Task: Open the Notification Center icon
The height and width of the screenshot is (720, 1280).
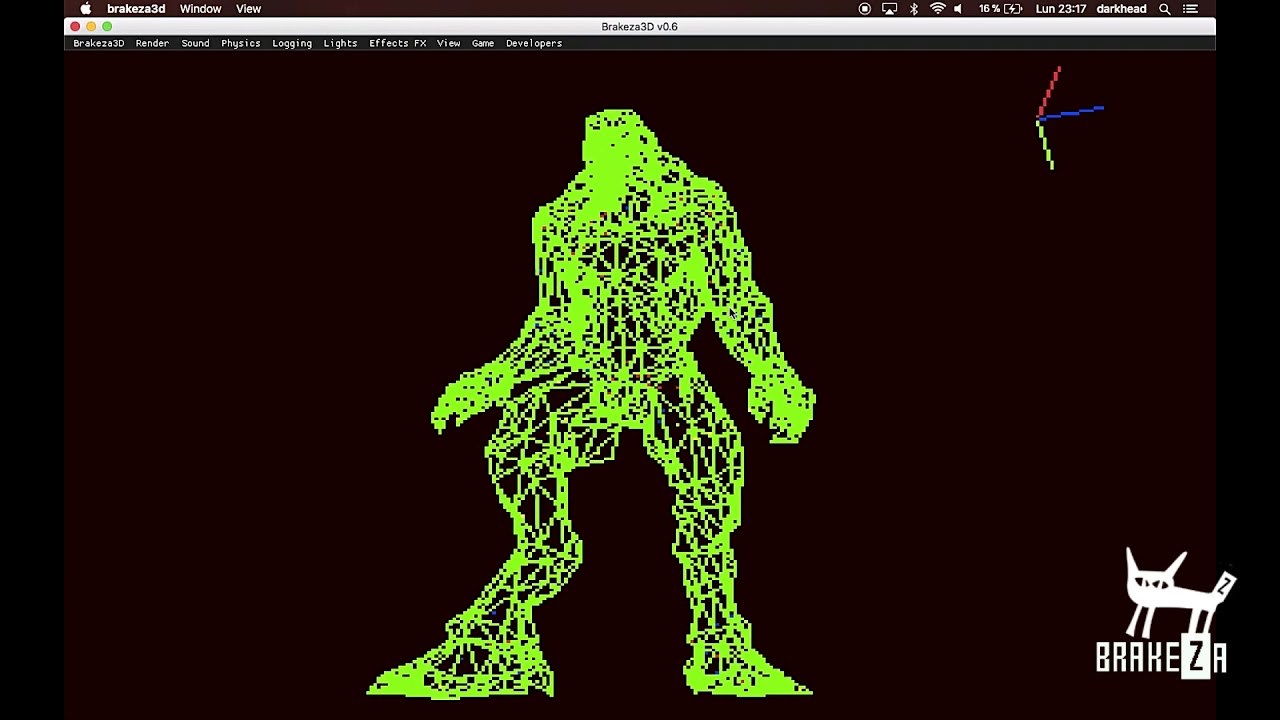Action: [1190, 9]
